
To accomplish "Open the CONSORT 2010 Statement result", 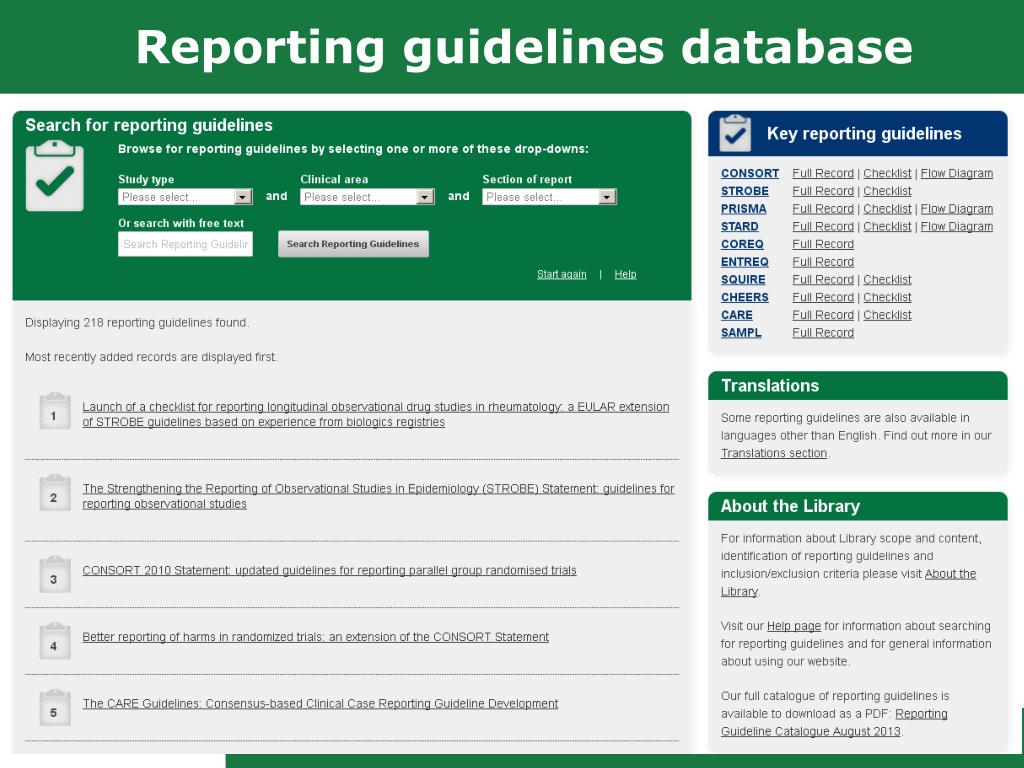I will [x=329, y=571].
